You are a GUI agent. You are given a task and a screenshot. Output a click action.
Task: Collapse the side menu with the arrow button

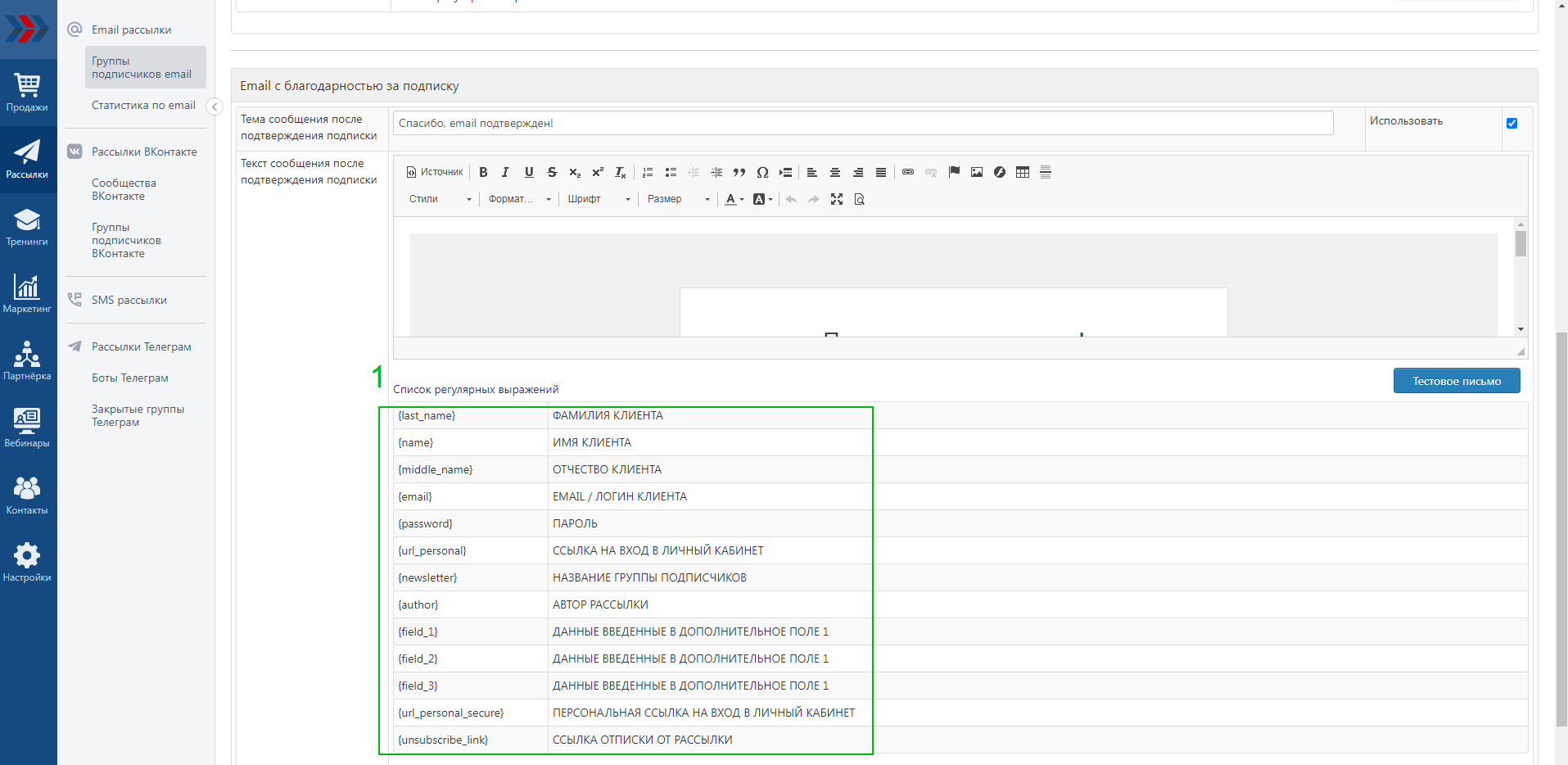[x=215, y=106]
